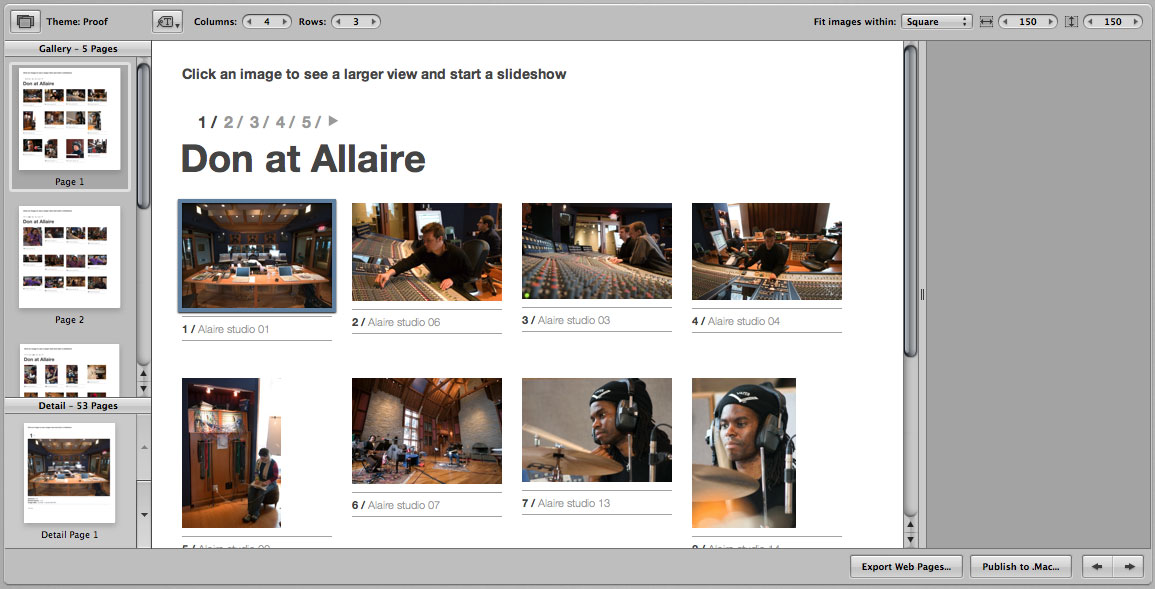Go to gallery page 2 link
The height and width of the screenshot is (589, 1155).
pyautogui.click(x=229, y=121)
